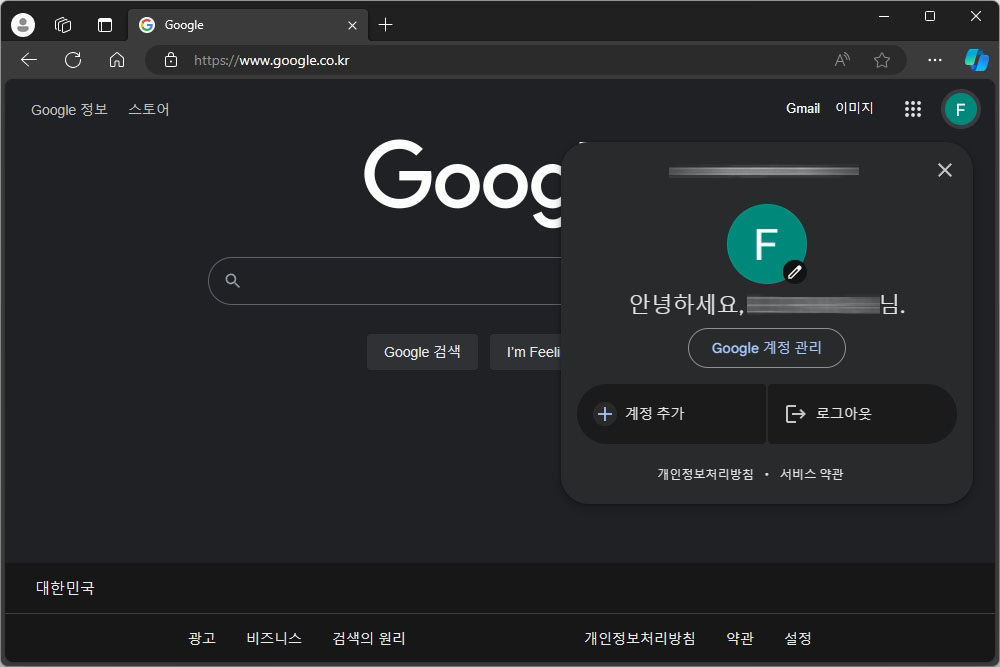Image resolution: width=1000 pixels, height=667 pixels.
Task: Click 계정 추가 to add an account
Action: (671, 414)
